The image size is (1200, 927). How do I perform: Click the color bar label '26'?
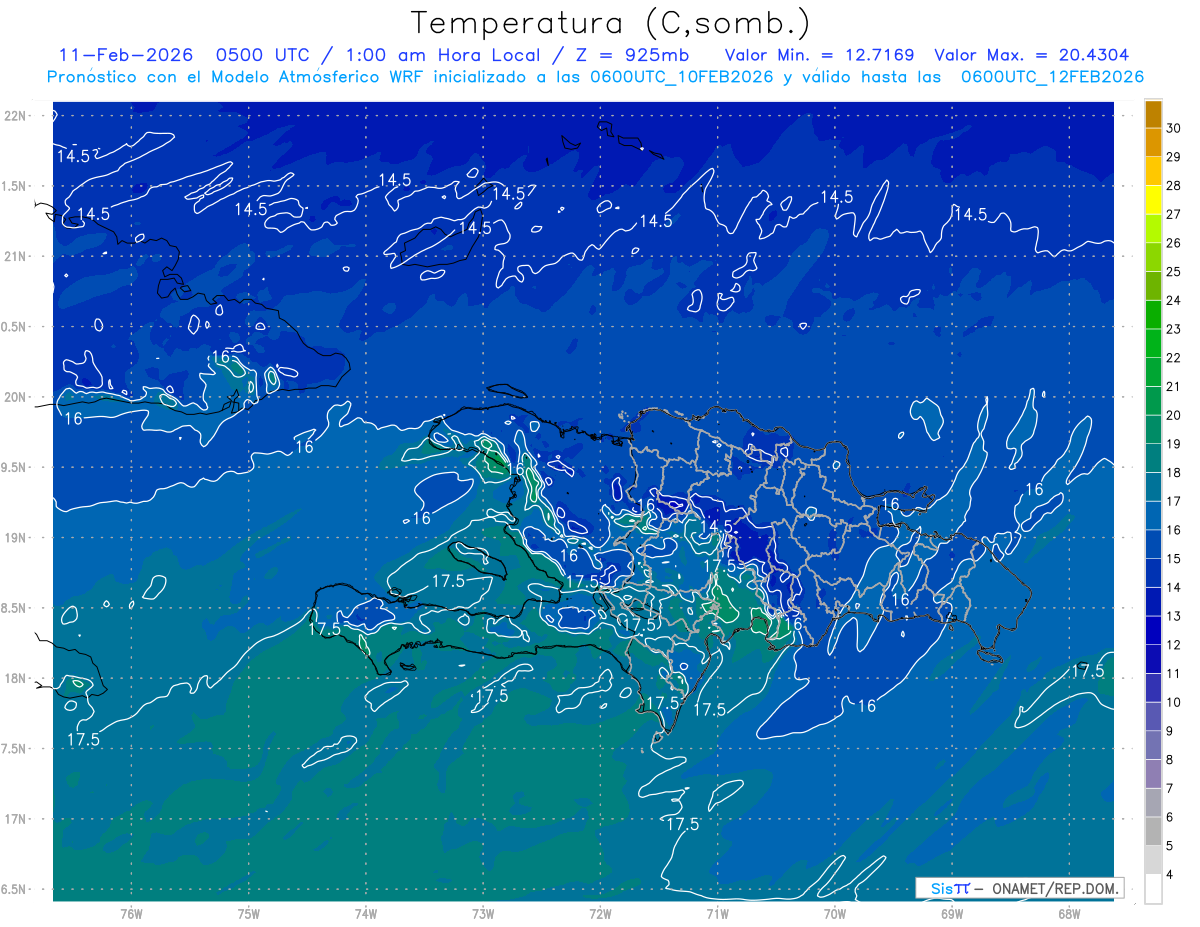(x=1174, y=243)
